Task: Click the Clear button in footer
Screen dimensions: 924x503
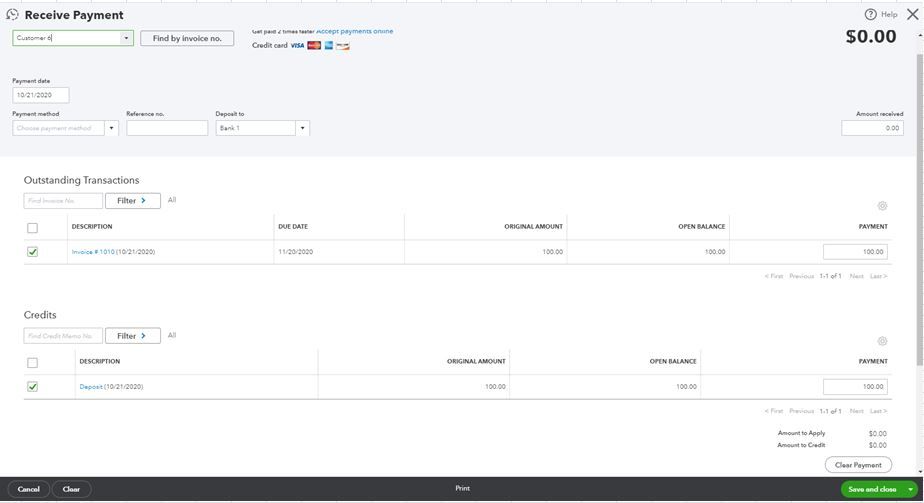Action: [x=71, y=489]
